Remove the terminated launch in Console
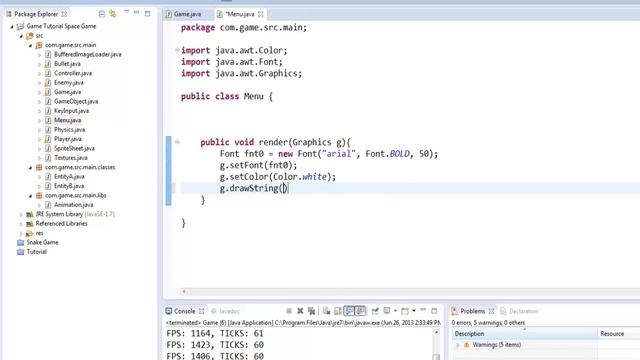The width and height of the screenshot is (640, 360). pos(300,311)
